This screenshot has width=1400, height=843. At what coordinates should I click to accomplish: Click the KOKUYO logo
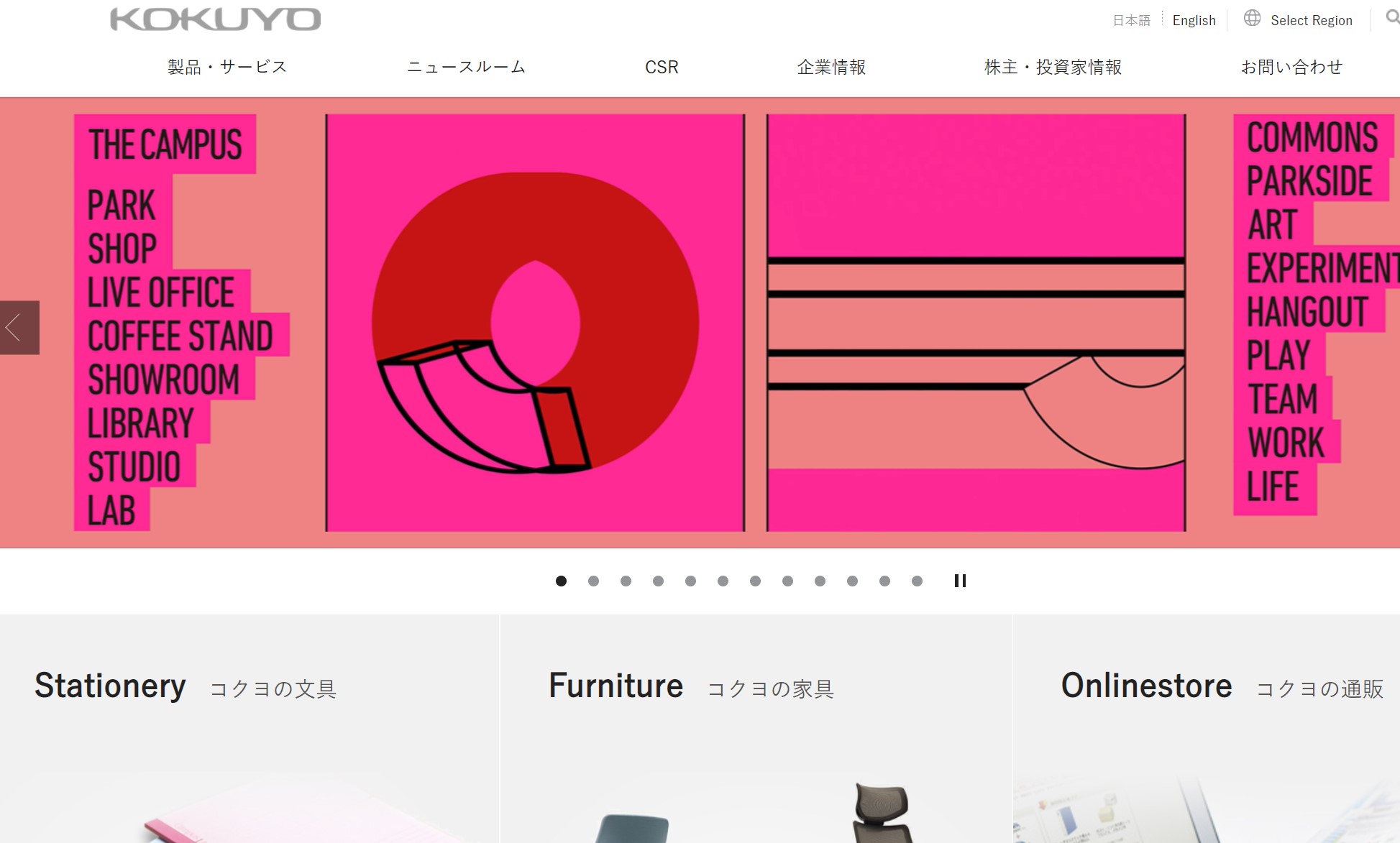click(215, 19)
